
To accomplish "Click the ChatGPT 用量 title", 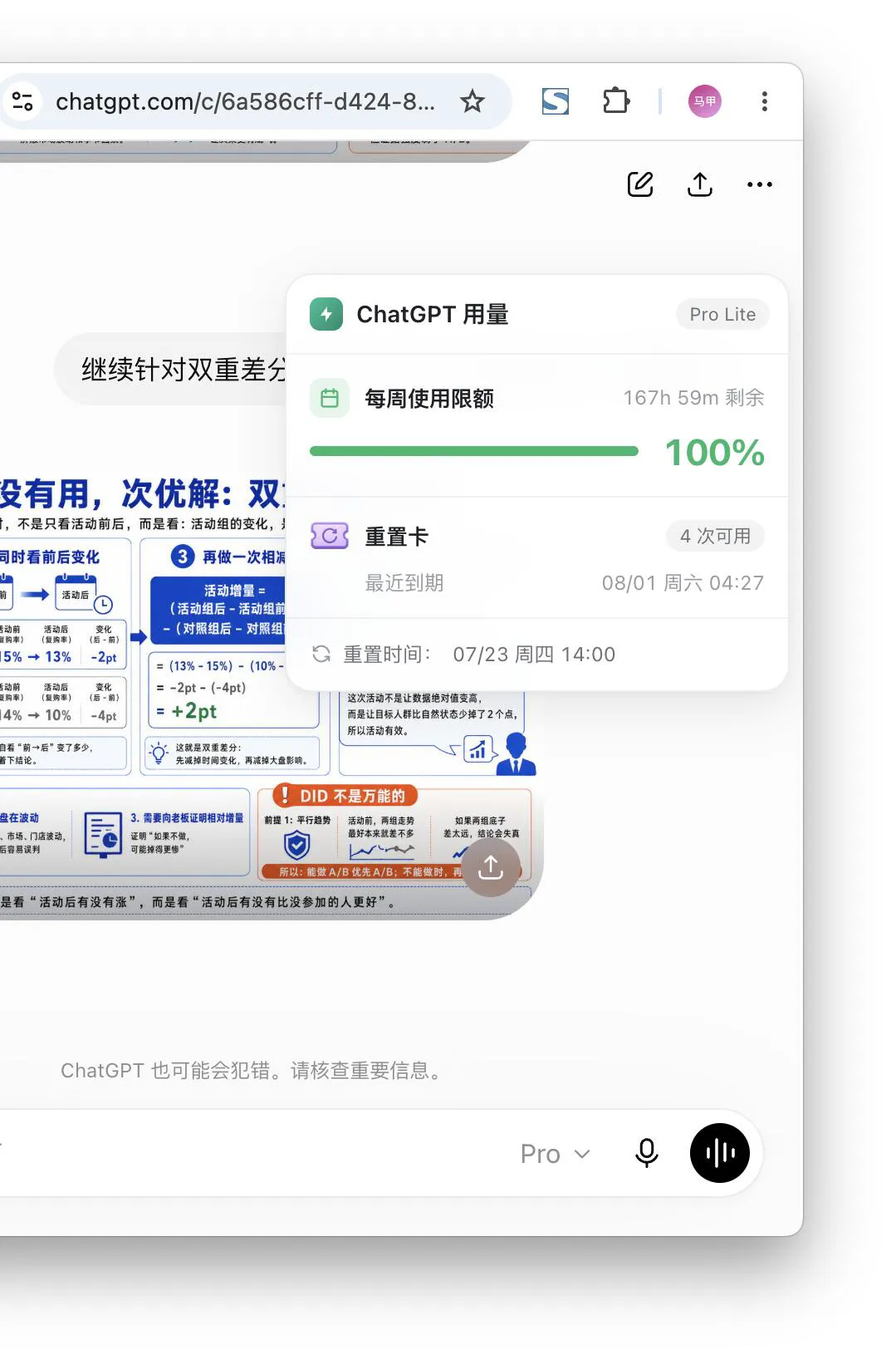I will (x=432, y=314).
